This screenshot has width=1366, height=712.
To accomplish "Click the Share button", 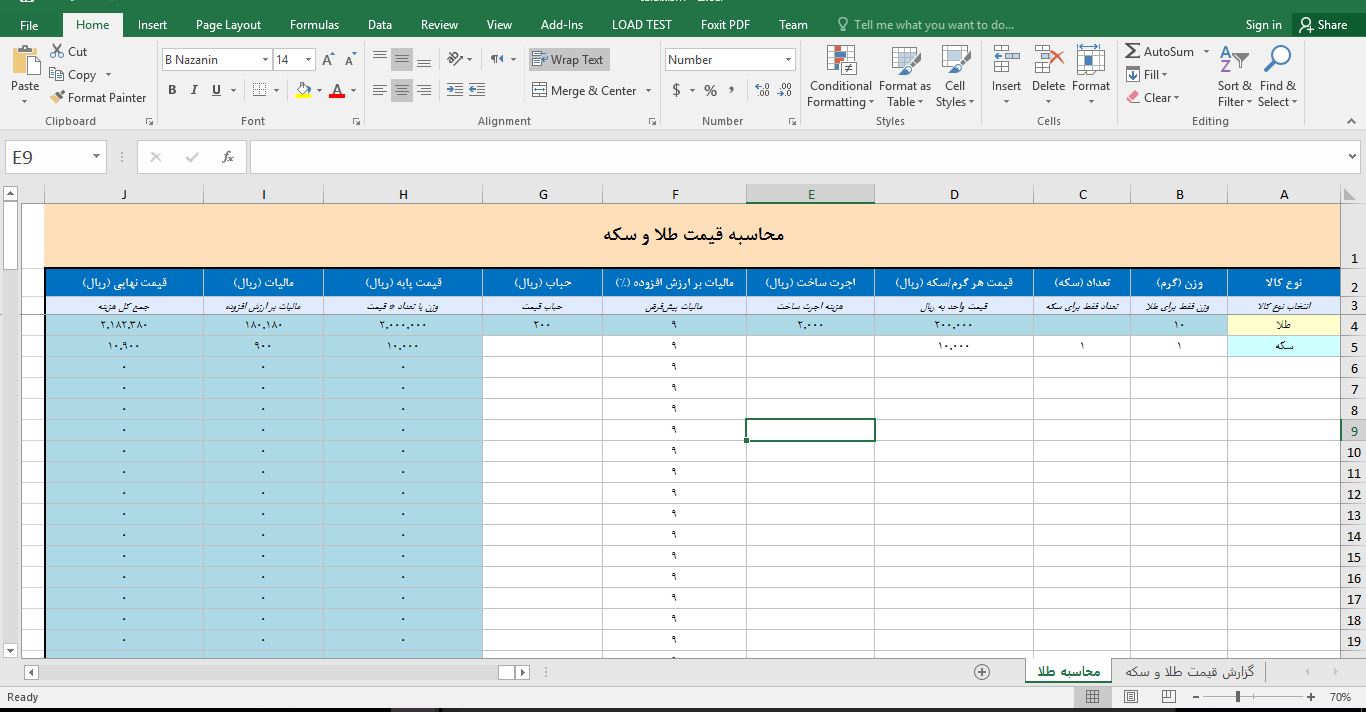I will tap(1323, 25).
